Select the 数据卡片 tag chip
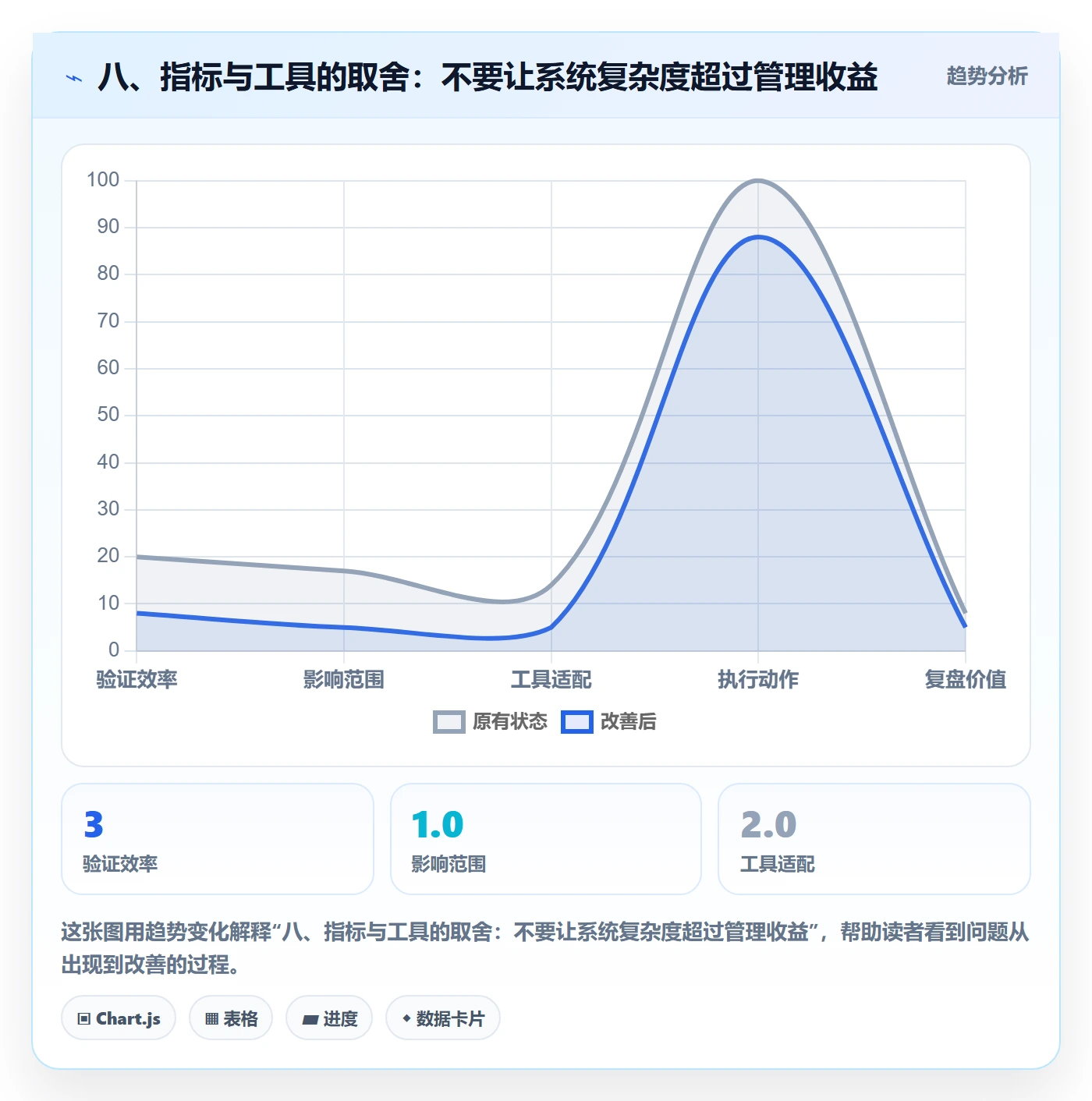Screen dimensions: 1092x1101 443,1018
